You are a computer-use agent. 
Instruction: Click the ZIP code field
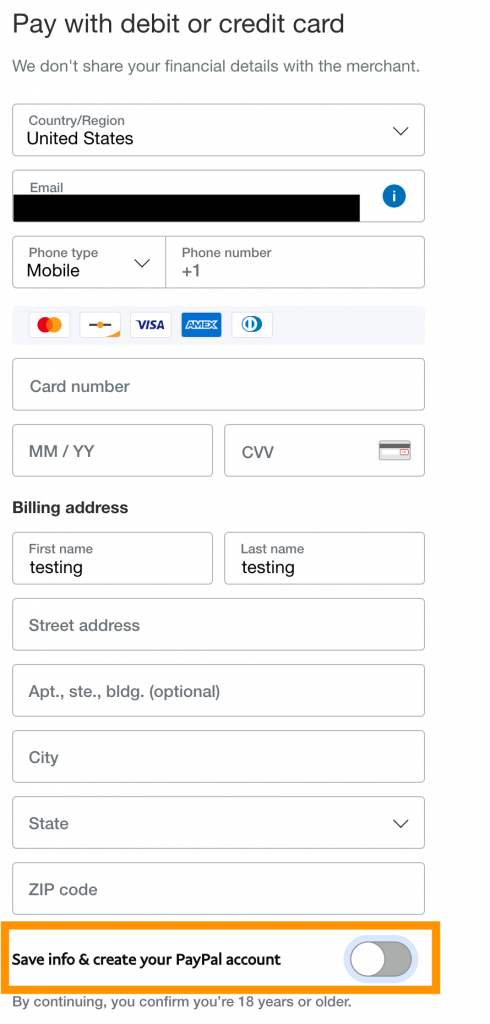(x=218, y=888)
